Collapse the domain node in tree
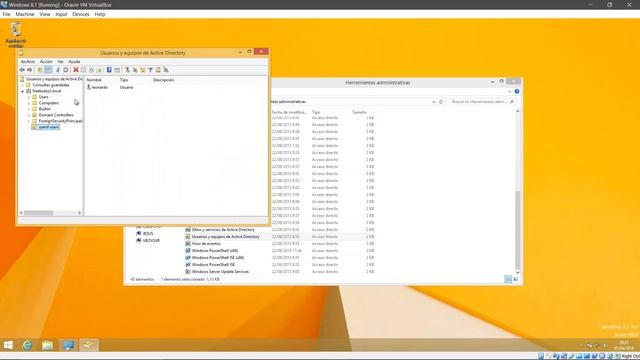This screenshot has height=360, width=640. pyautogui.click(x=22, y=91)
